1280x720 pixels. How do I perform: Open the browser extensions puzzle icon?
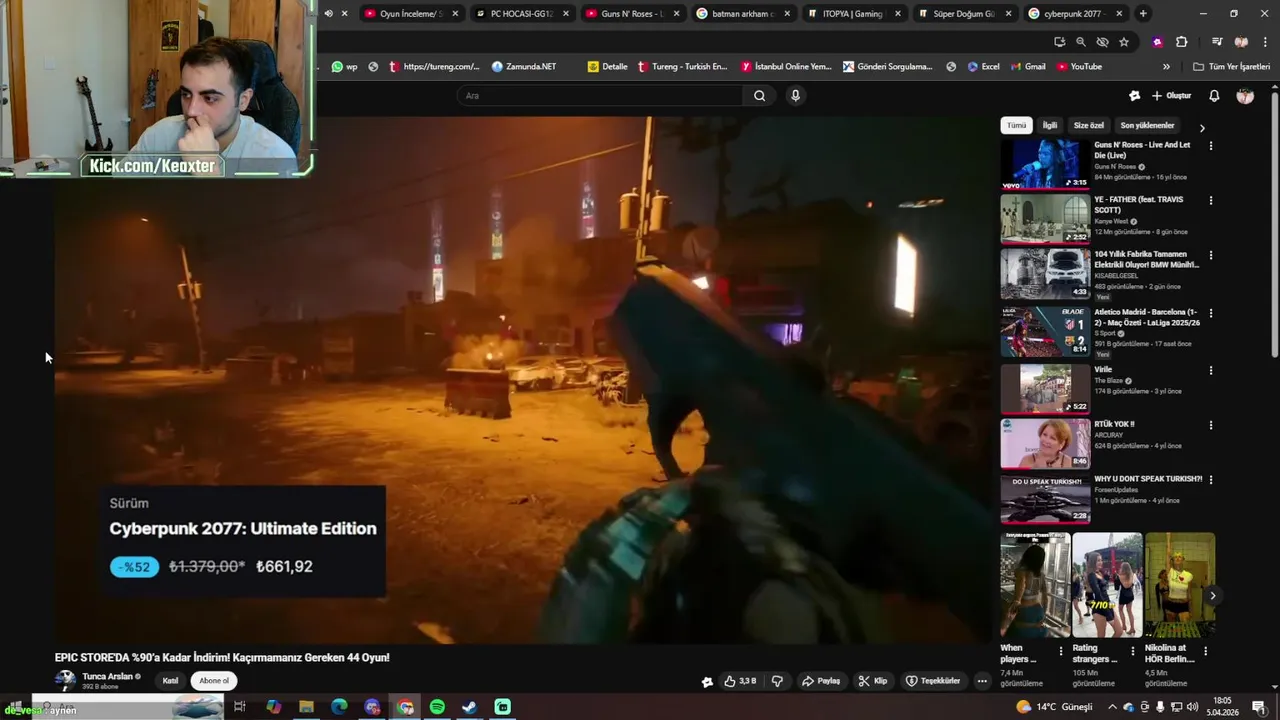(x=1181, y=42)
